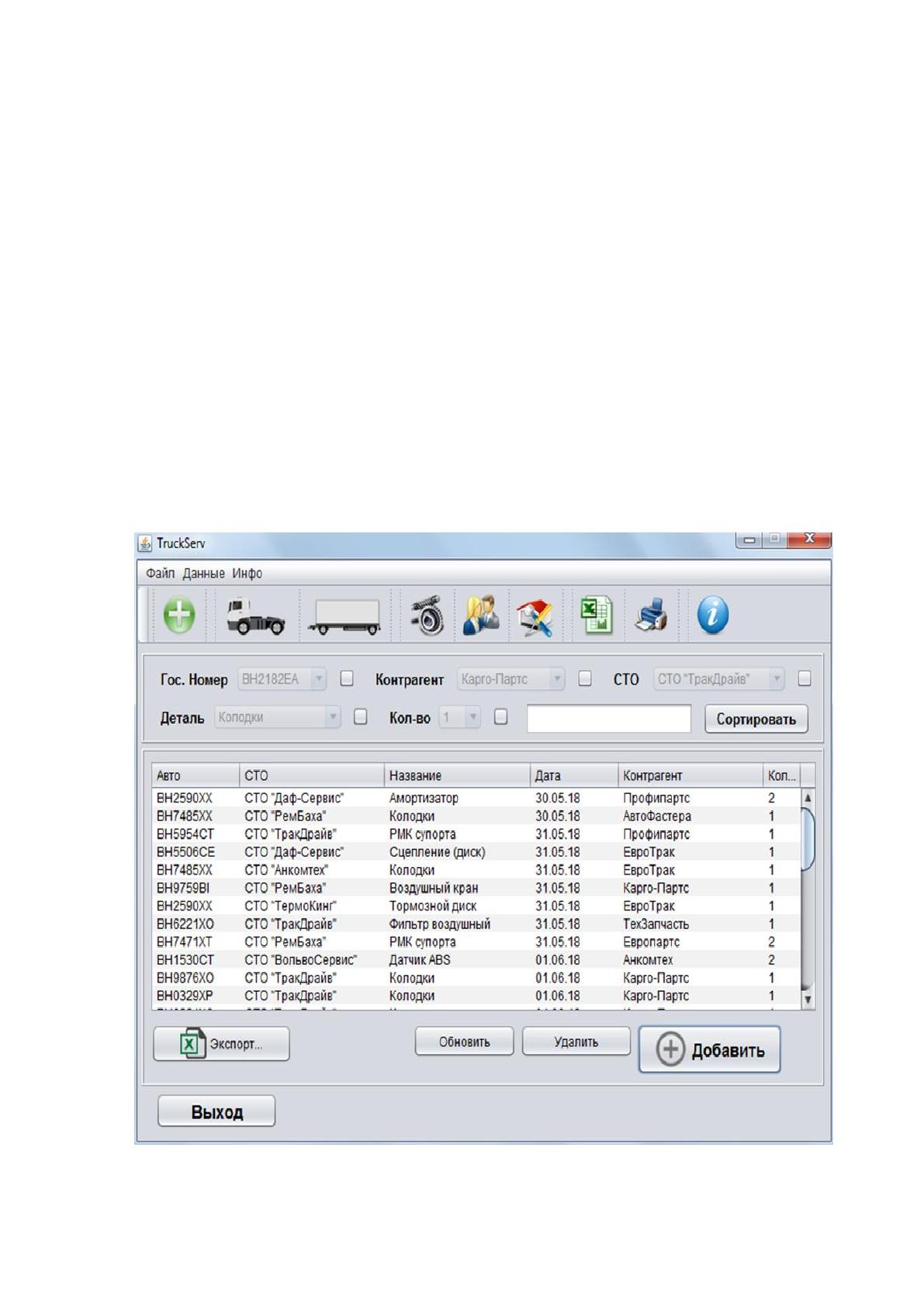924x1307 pixels.
Task: Enable the Контрагент filter checkbox
Action: [x=585, y=678]
